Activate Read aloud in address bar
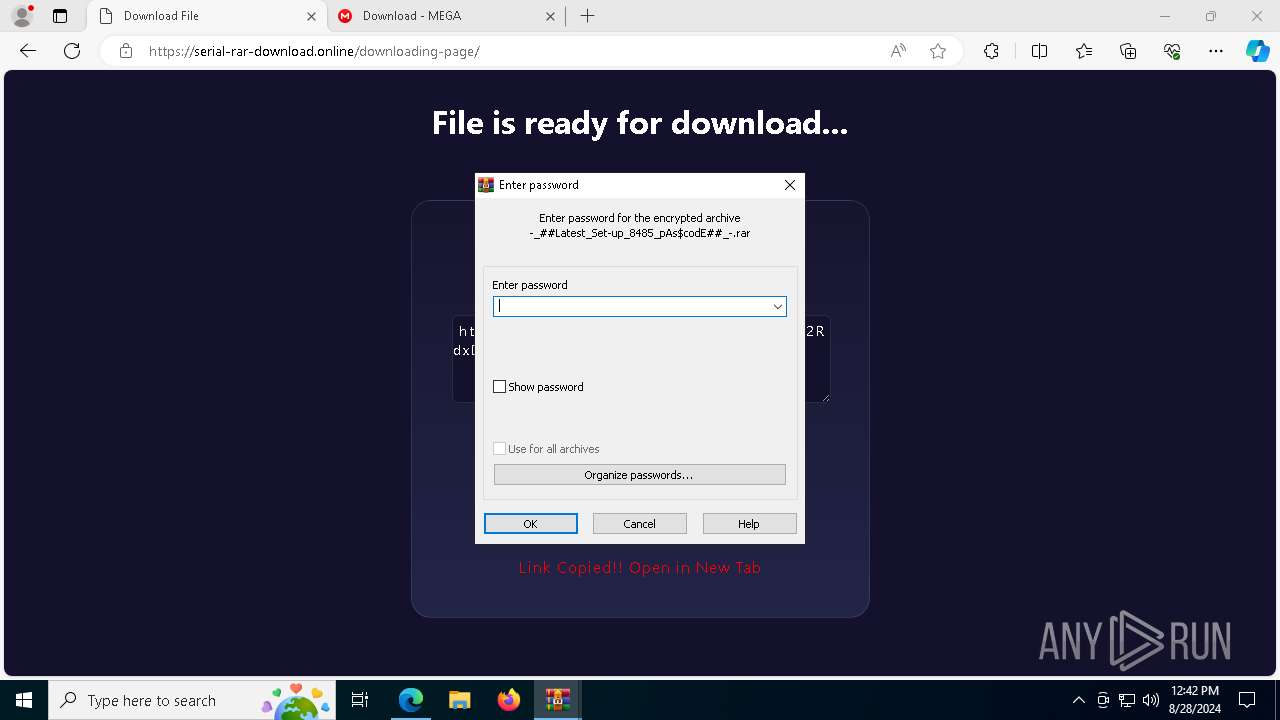This screenshot has width=1280, height=720. coord(898,51)
